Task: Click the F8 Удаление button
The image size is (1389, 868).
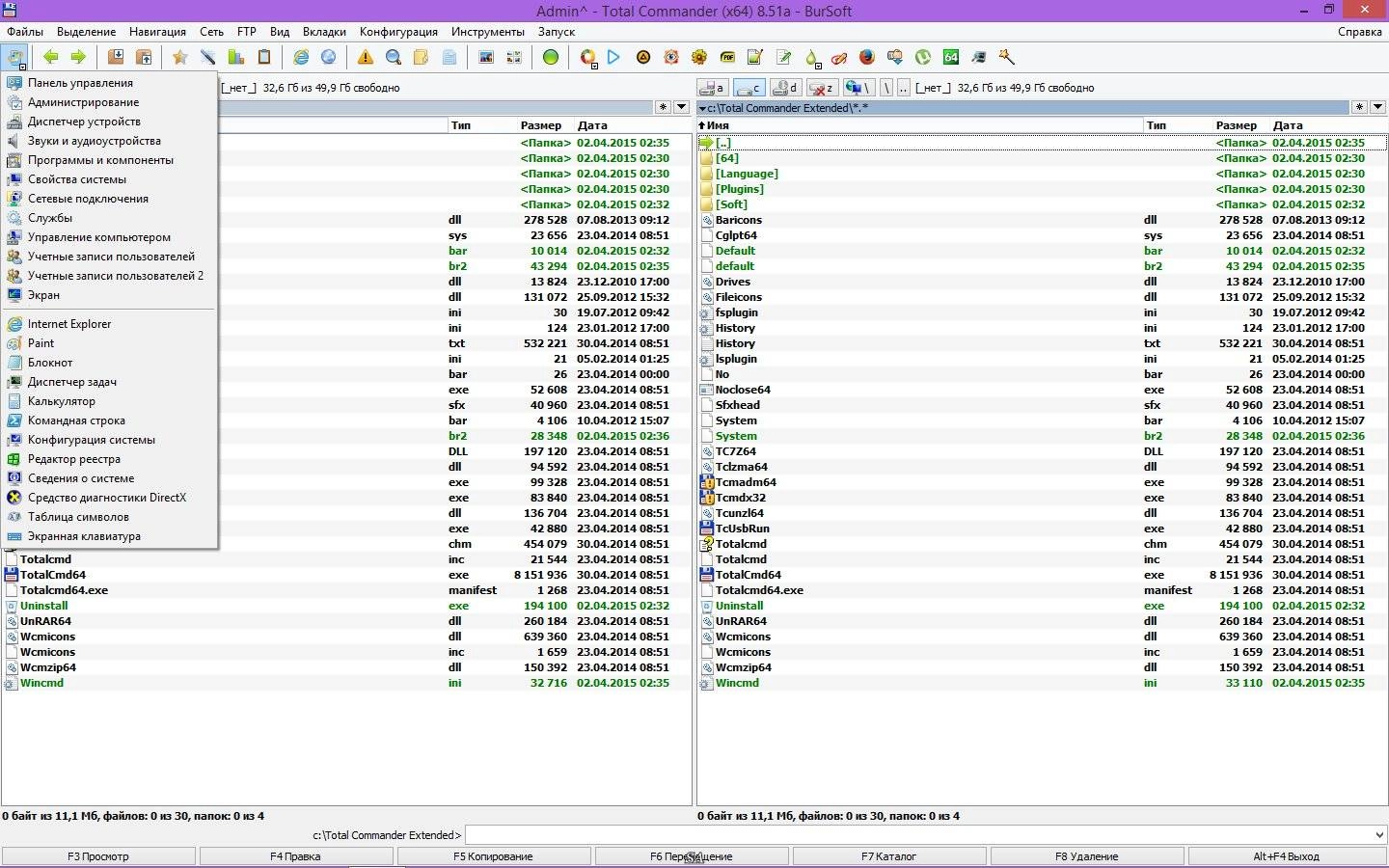Action: tap(1087, 856)
